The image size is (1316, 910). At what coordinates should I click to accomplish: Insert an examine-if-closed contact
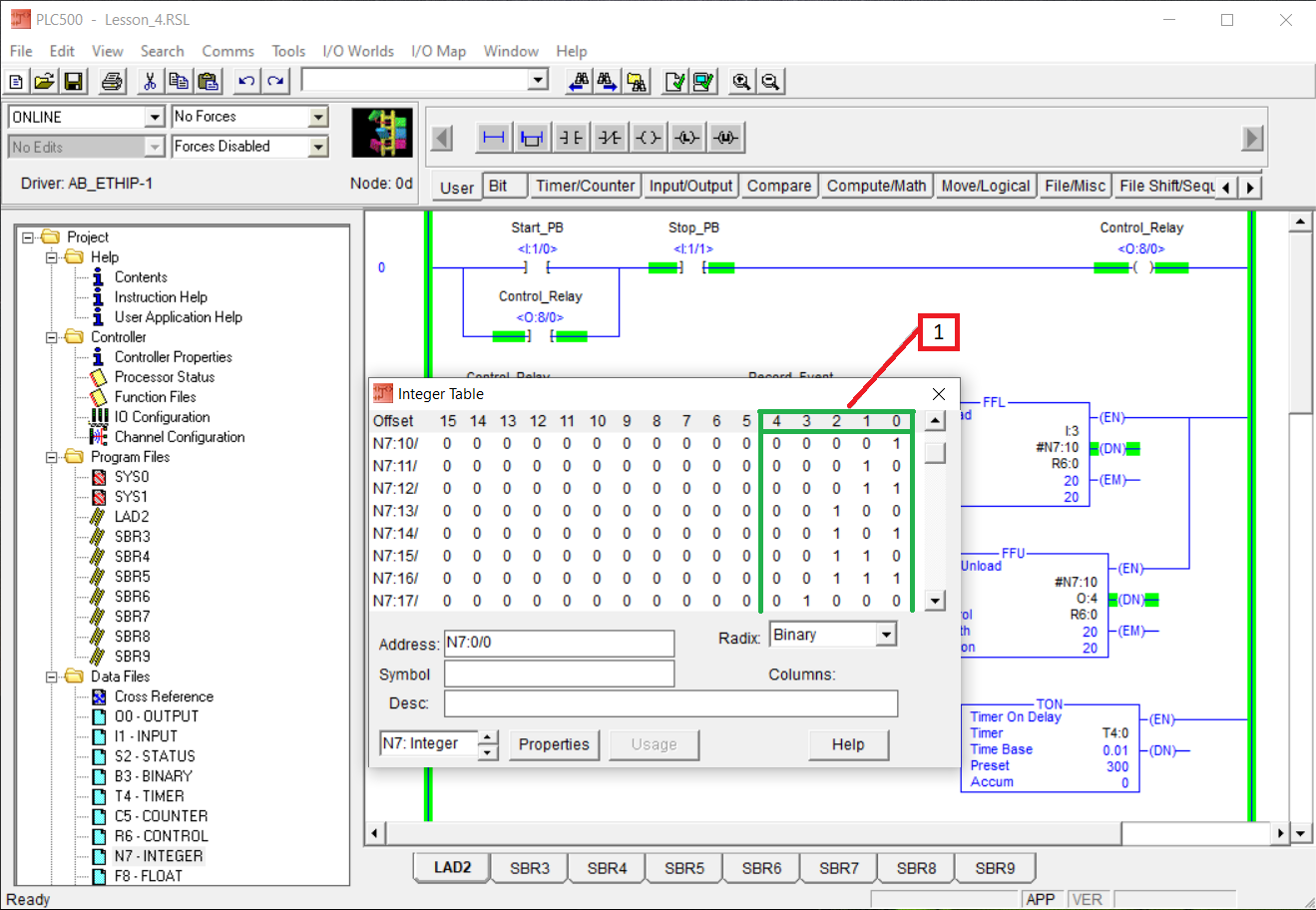tap(571, 138)
